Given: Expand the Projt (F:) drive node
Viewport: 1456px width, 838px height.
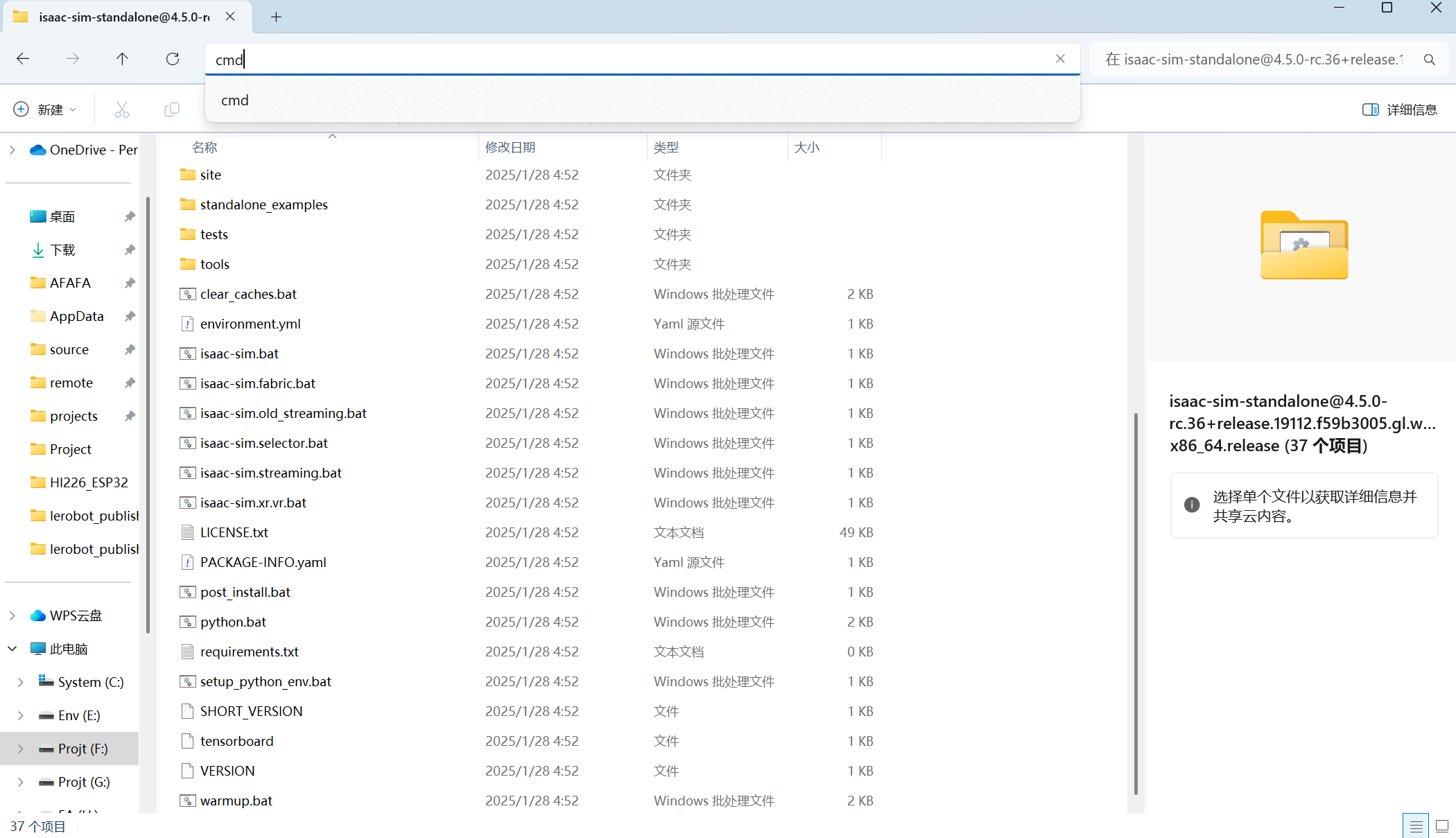Looking at the screenshot, I should click(20, 749).
